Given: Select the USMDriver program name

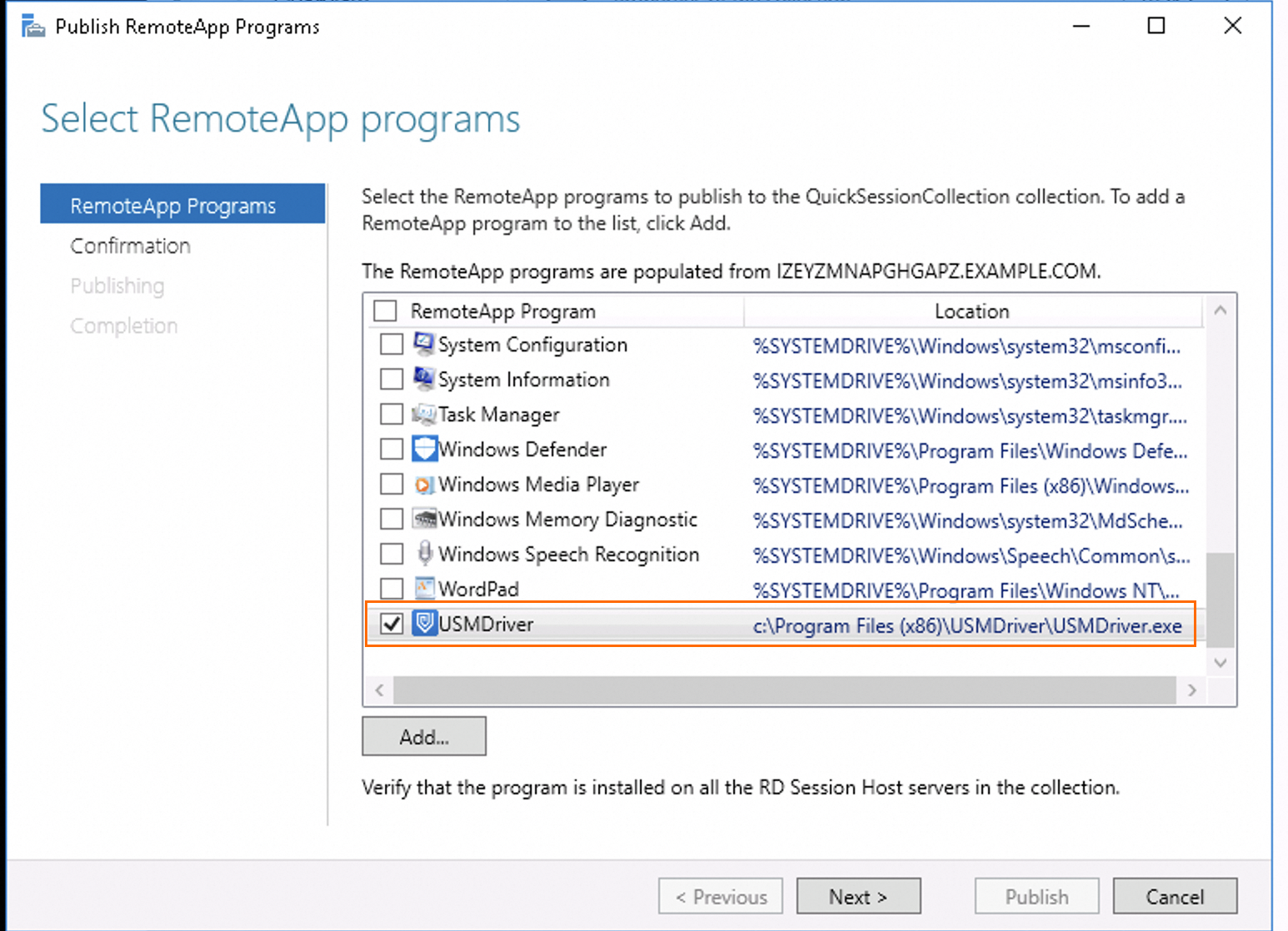Looking at the screenshot, I should (486, 624).
